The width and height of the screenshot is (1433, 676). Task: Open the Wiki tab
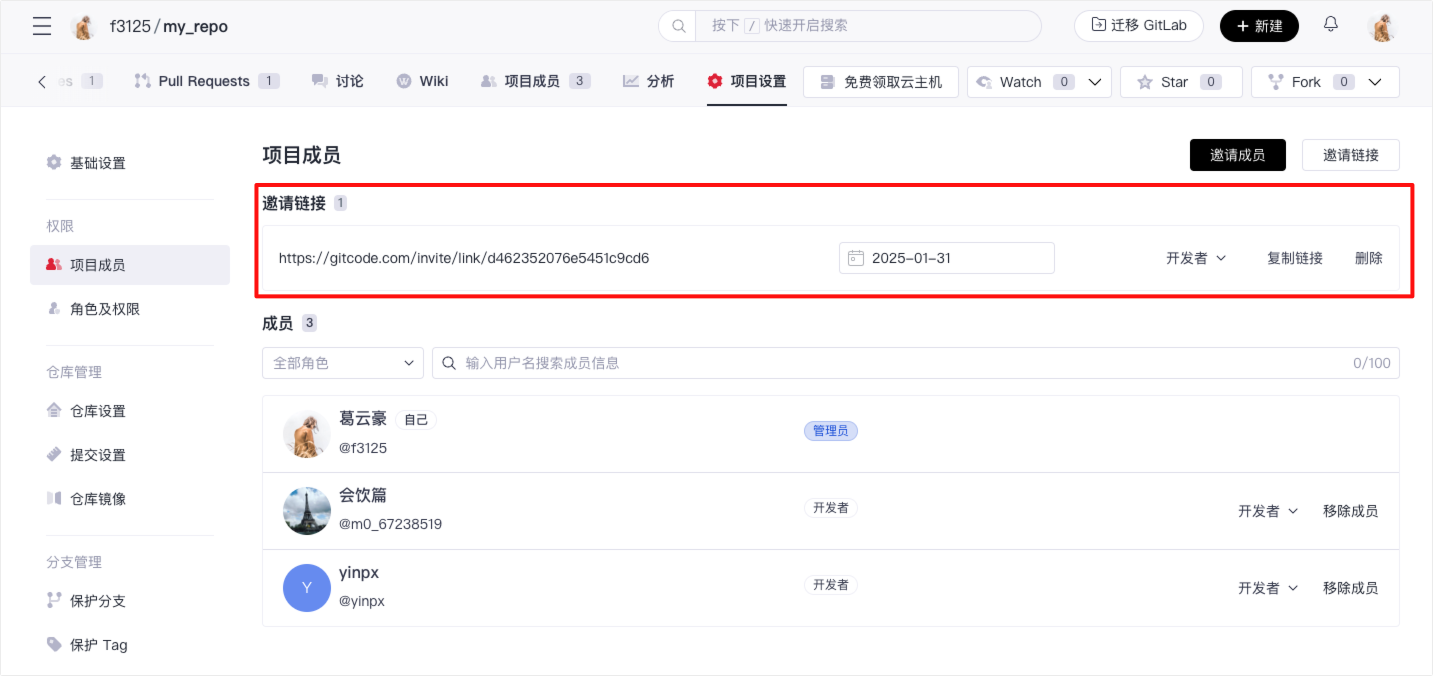(x=422, y=81)
